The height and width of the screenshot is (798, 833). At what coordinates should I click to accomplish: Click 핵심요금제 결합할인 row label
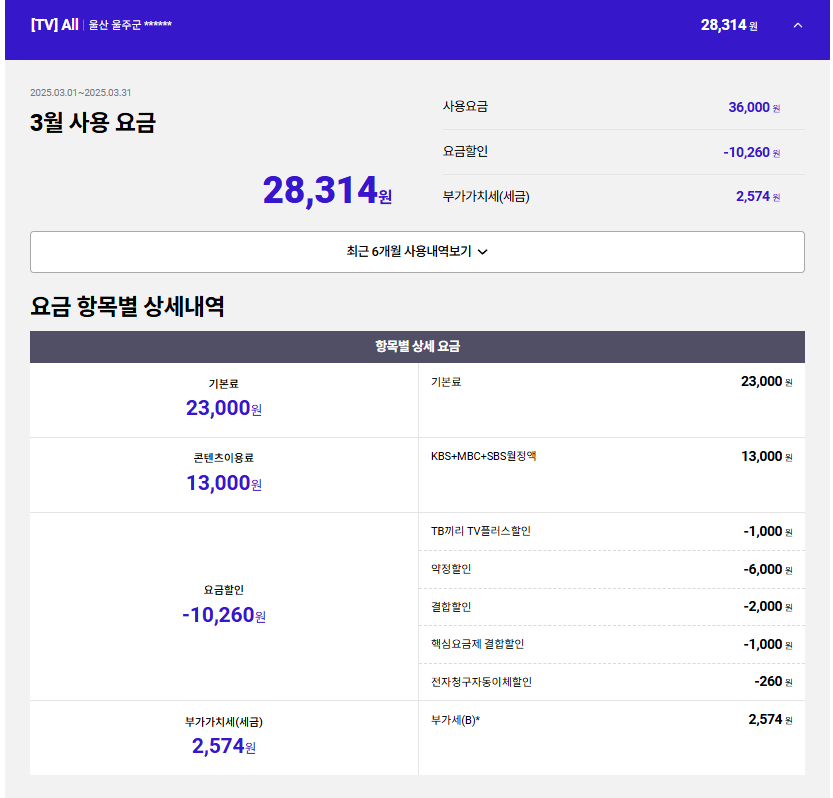click(478, 644)
